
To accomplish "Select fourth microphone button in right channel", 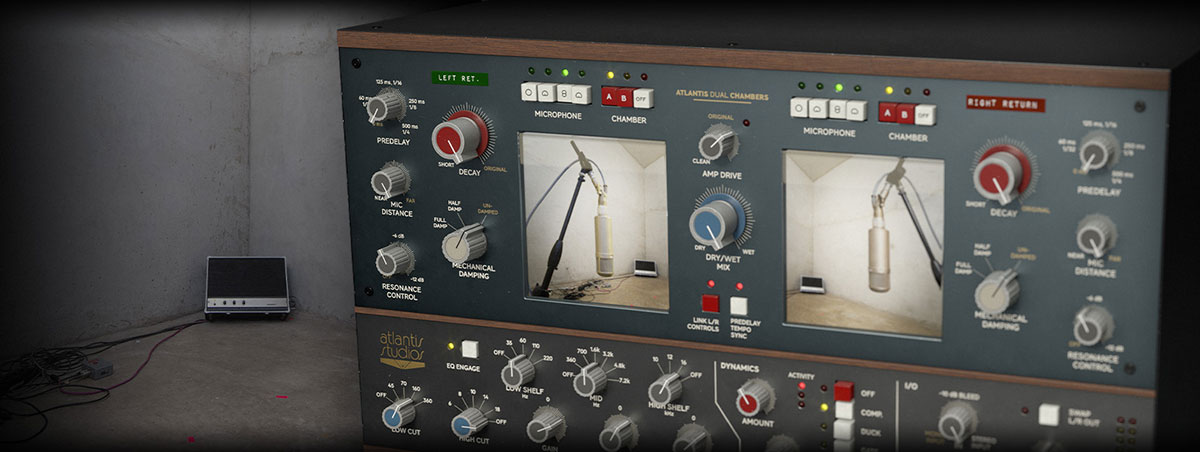I will [854, 110].
